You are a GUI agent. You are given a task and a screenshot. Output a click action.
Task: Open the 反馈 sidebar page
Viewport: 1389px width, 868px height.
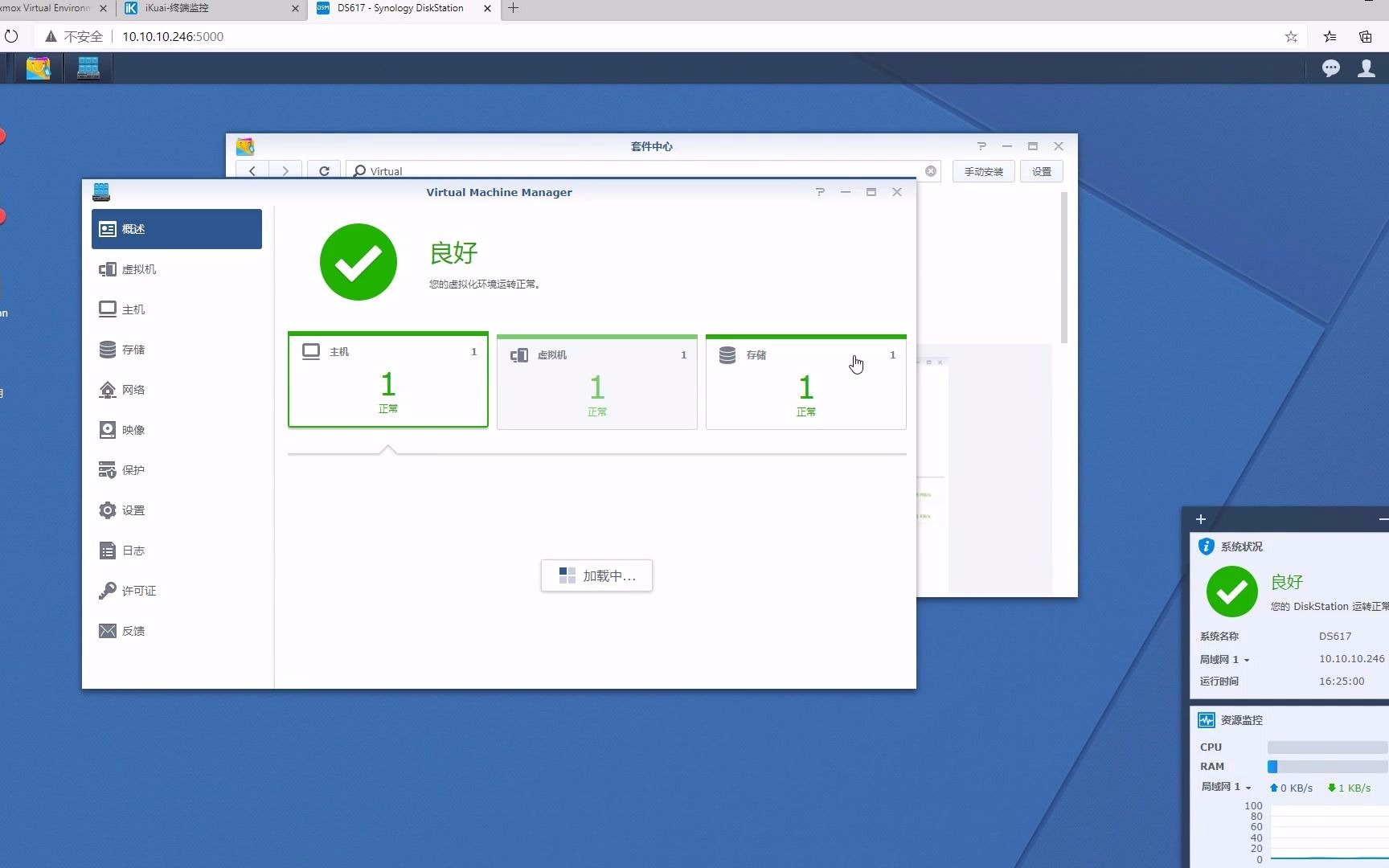click(177, 631)
